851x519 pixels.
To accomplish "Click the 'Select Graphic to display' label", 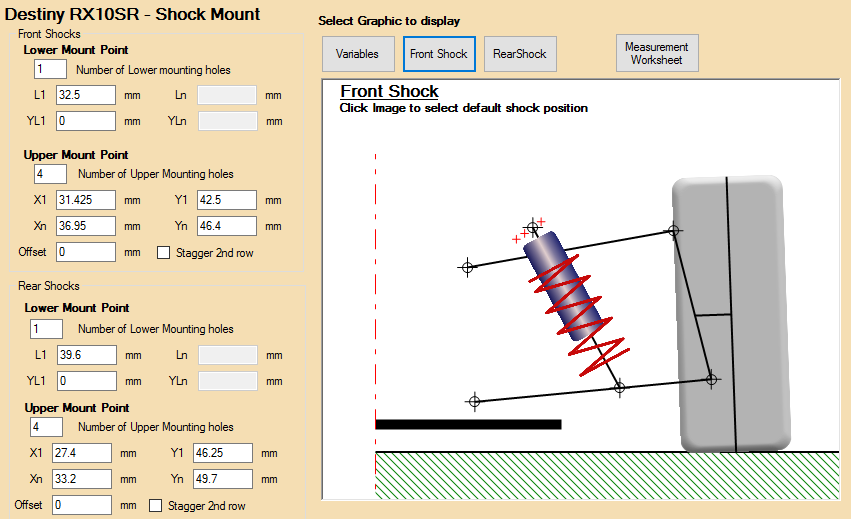I will click(x=389, y=21).
